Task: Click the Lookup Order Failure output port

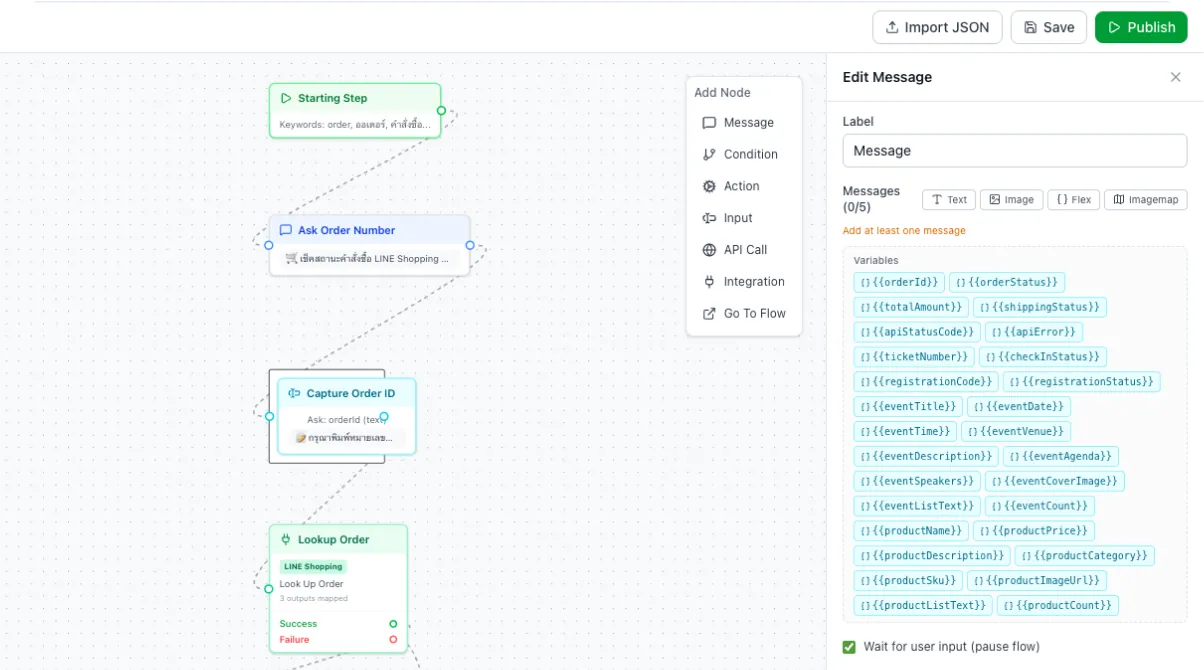Action: click(393, 640)
